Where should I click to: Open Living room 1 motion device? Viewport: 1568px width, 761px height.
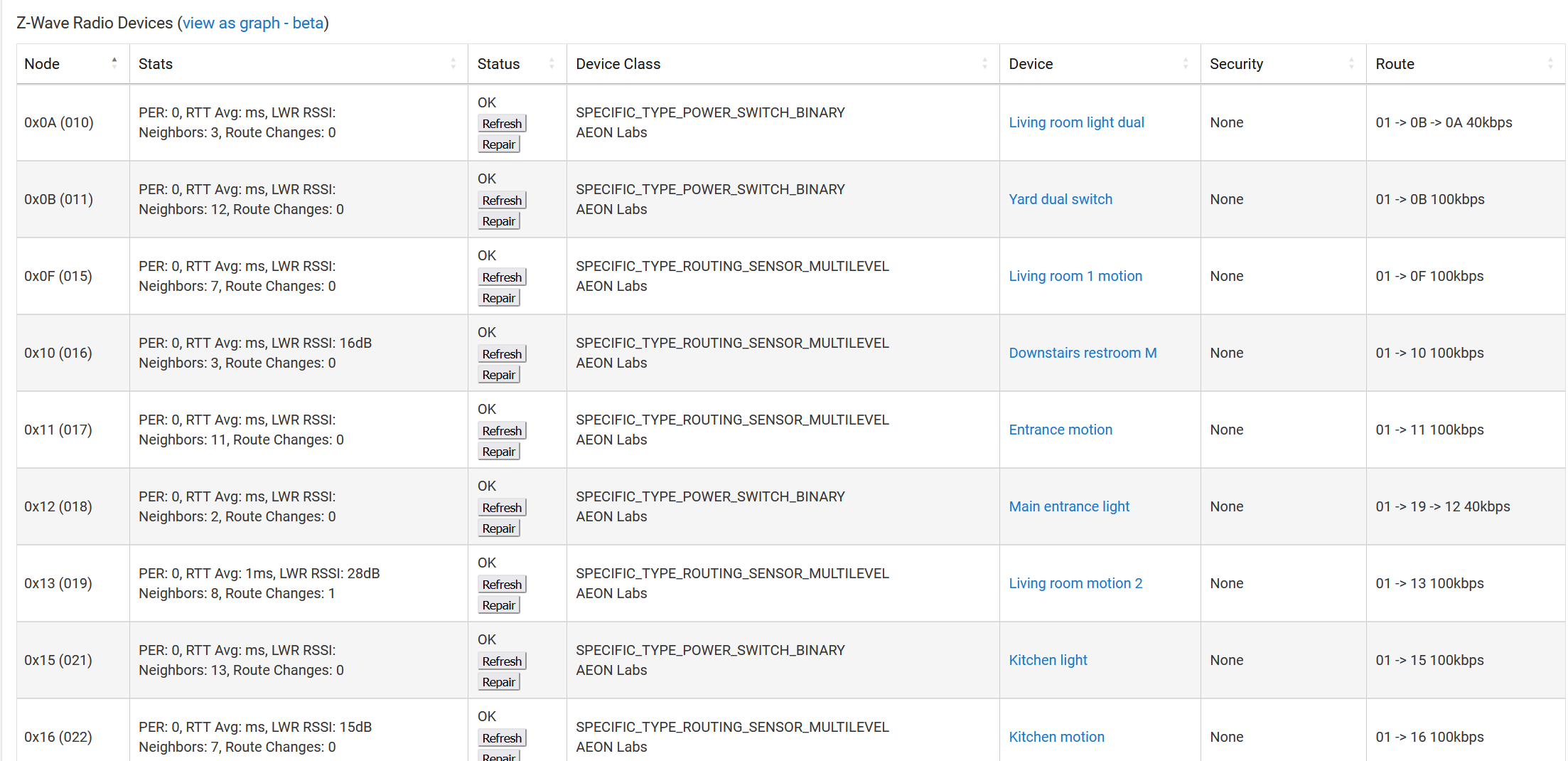[x=1075, y=276]
